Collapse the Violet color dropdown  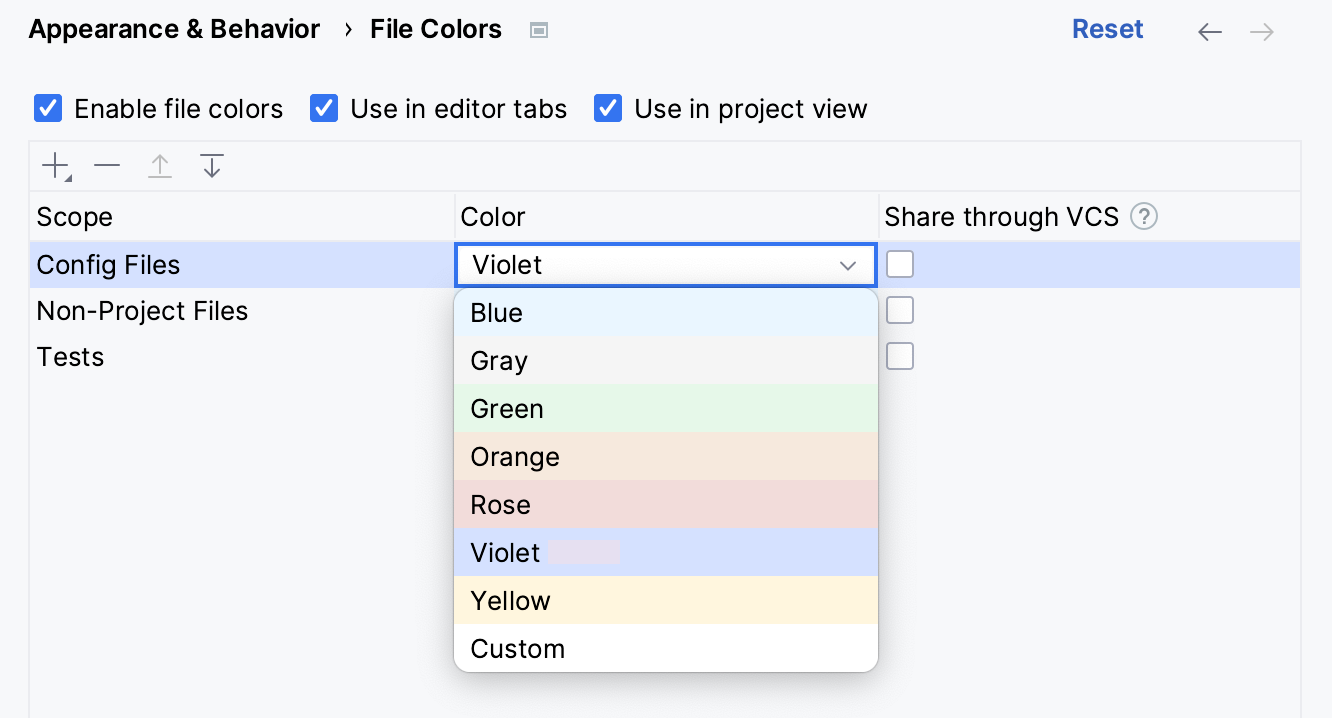(848, 265)
